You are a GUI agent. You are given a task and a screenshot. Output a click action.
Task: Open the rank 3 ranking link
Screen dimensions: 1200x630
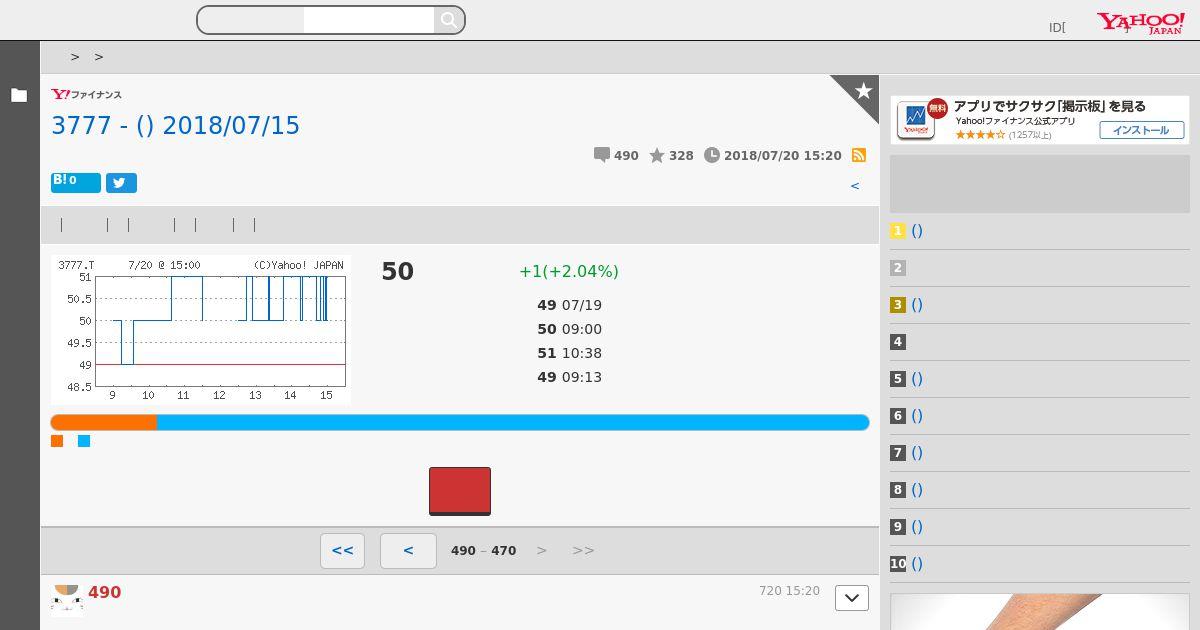coord(917,305)
